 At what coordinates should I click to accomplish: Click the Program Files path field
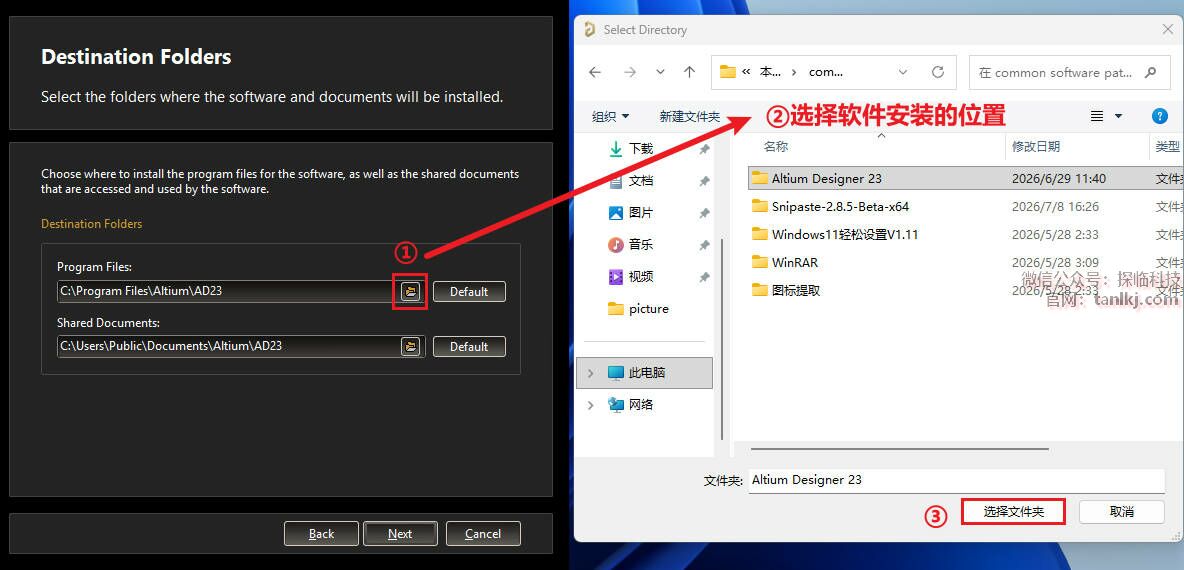[x=228, y=291]
